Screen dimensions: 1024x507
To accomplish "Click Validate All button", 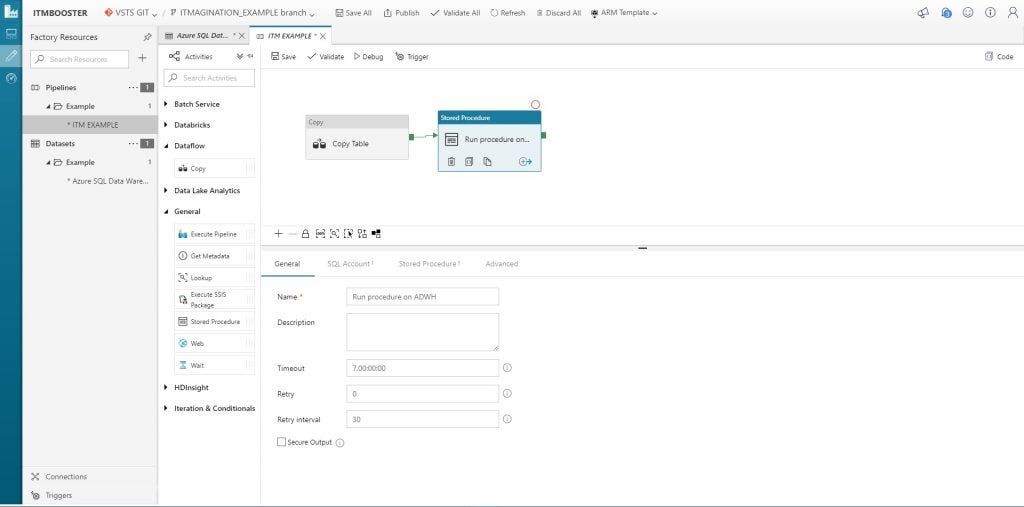I will pyautogui.click(x=455, y=13).
